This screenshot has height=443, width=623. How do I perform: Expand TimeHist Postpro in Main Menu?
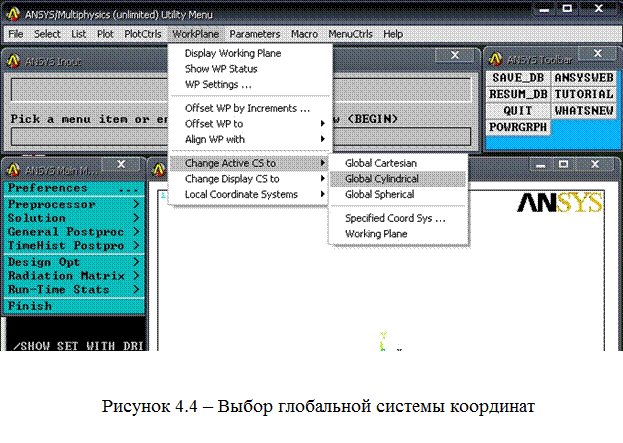(74, 246)
